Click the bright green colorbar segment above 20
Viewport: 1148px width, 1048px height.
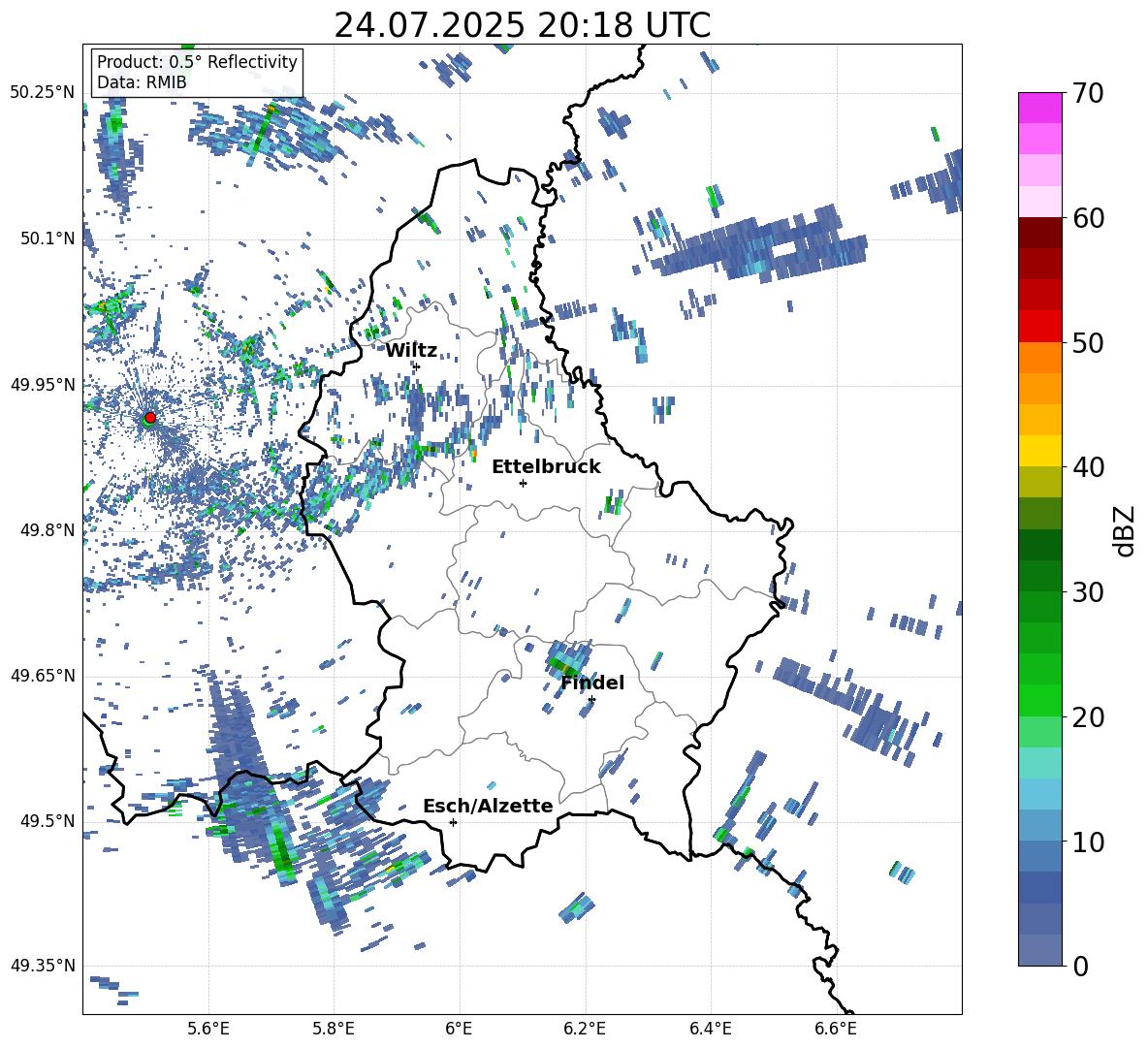coord(1039,700)
